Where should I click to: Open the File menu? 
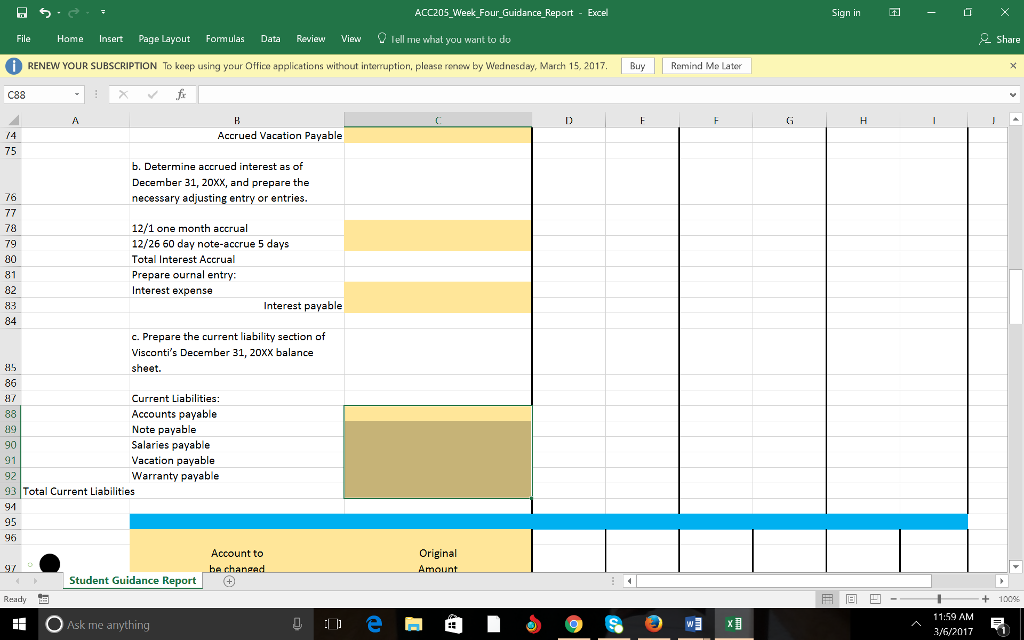(x=23, y=39)
